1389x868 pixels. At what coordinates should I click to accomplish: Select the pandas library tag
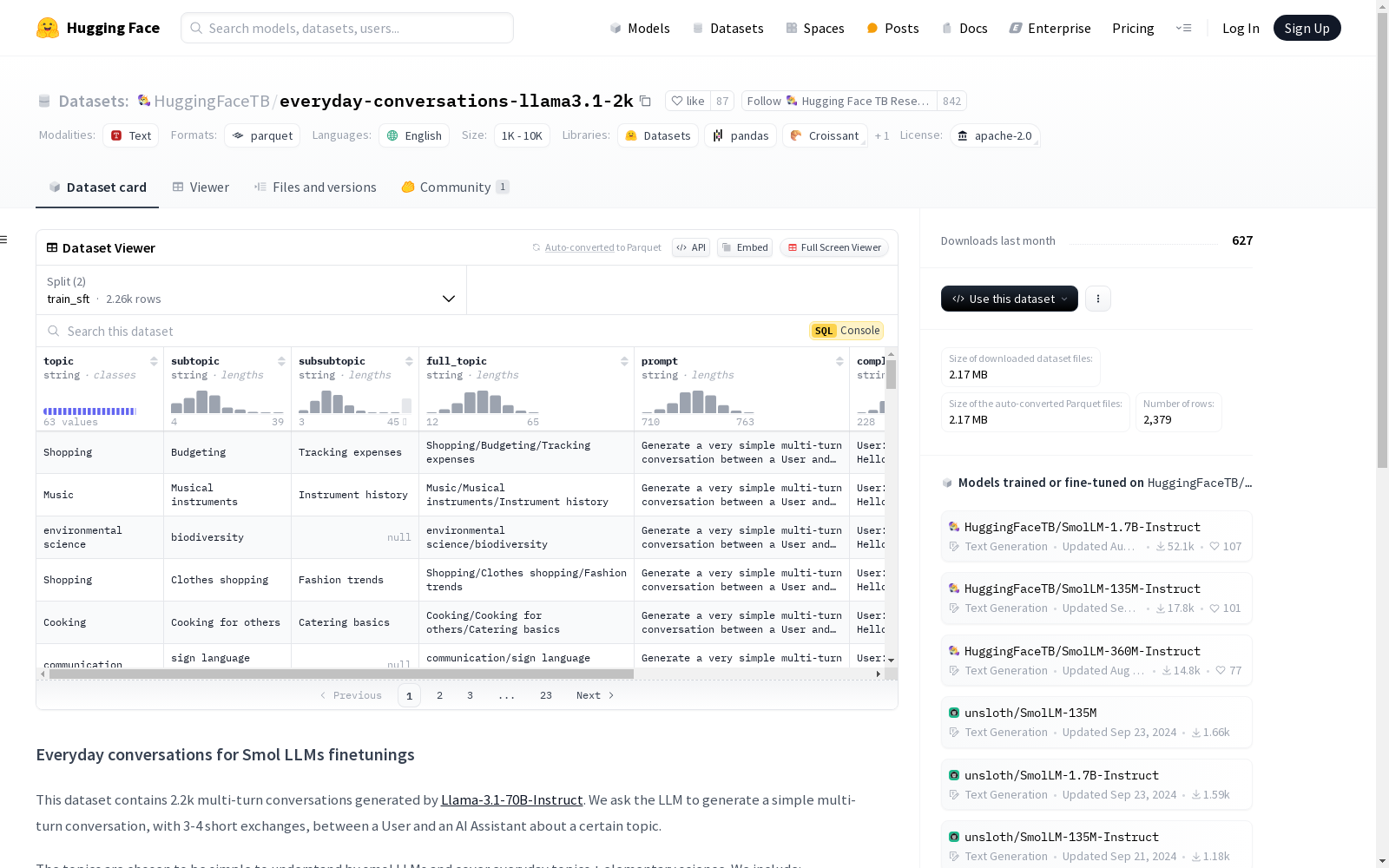741,135
